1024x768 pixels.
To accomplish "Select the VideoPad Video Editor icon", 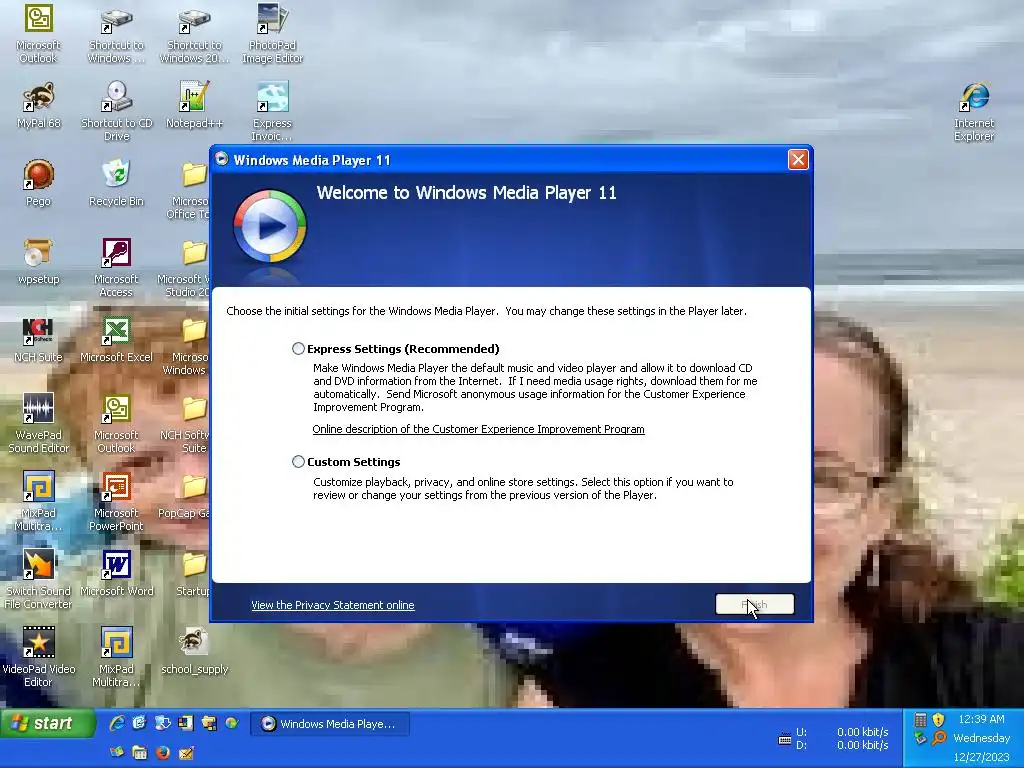I will 38,657.
